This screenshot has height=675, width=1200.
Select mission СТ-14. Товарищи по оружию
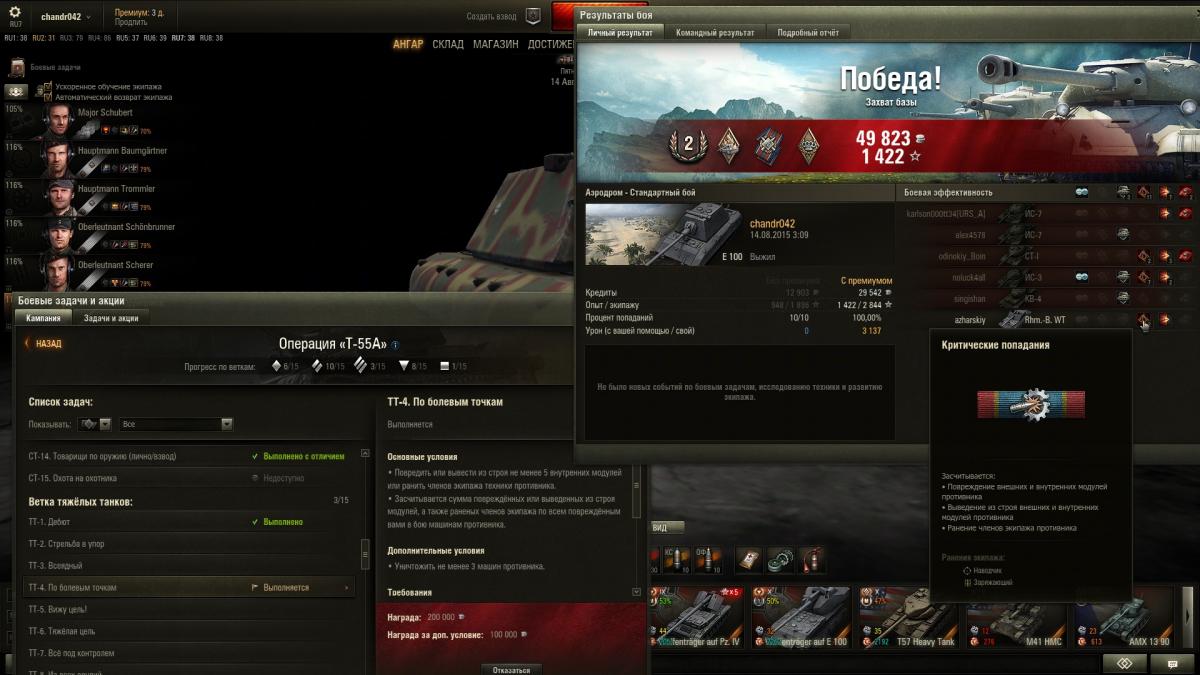pos(190,456)
